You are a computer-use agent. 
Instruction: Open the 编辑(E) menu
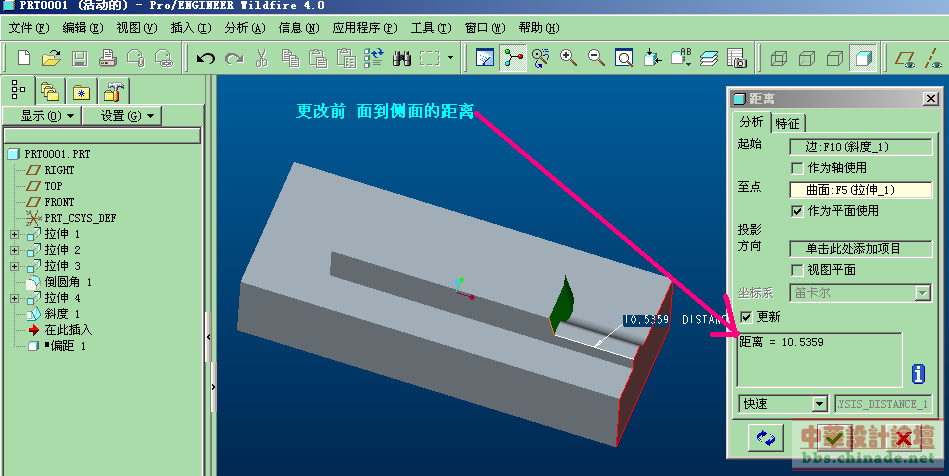click(83, 28)
